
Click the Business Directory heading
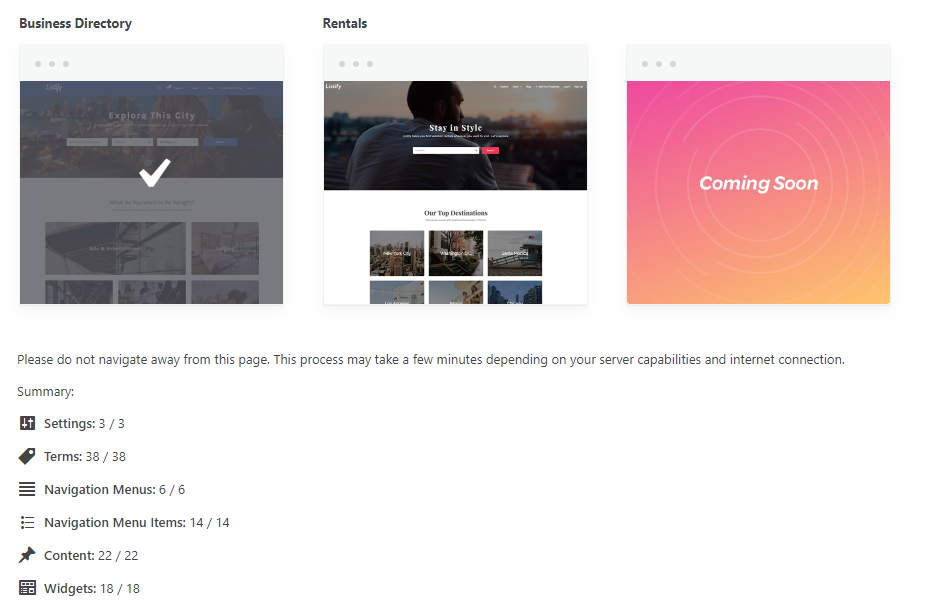(x=75, y=23)
